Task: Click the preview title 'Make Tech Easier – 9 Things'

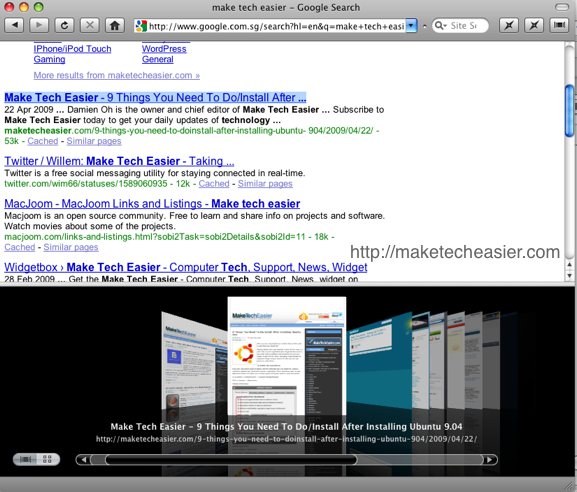Action: click(286, 426)
